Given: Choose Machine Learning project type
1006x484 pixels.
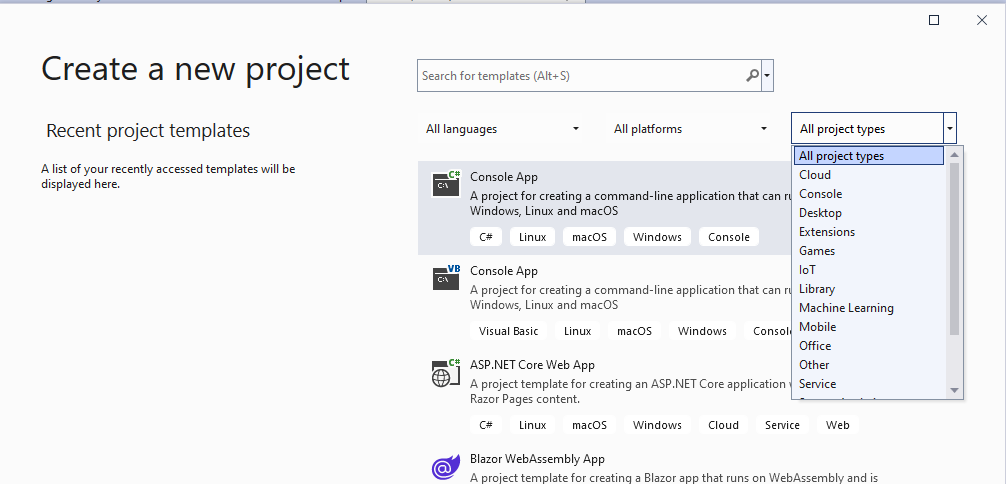Looking at the screenshot, I should coord(869,307).
